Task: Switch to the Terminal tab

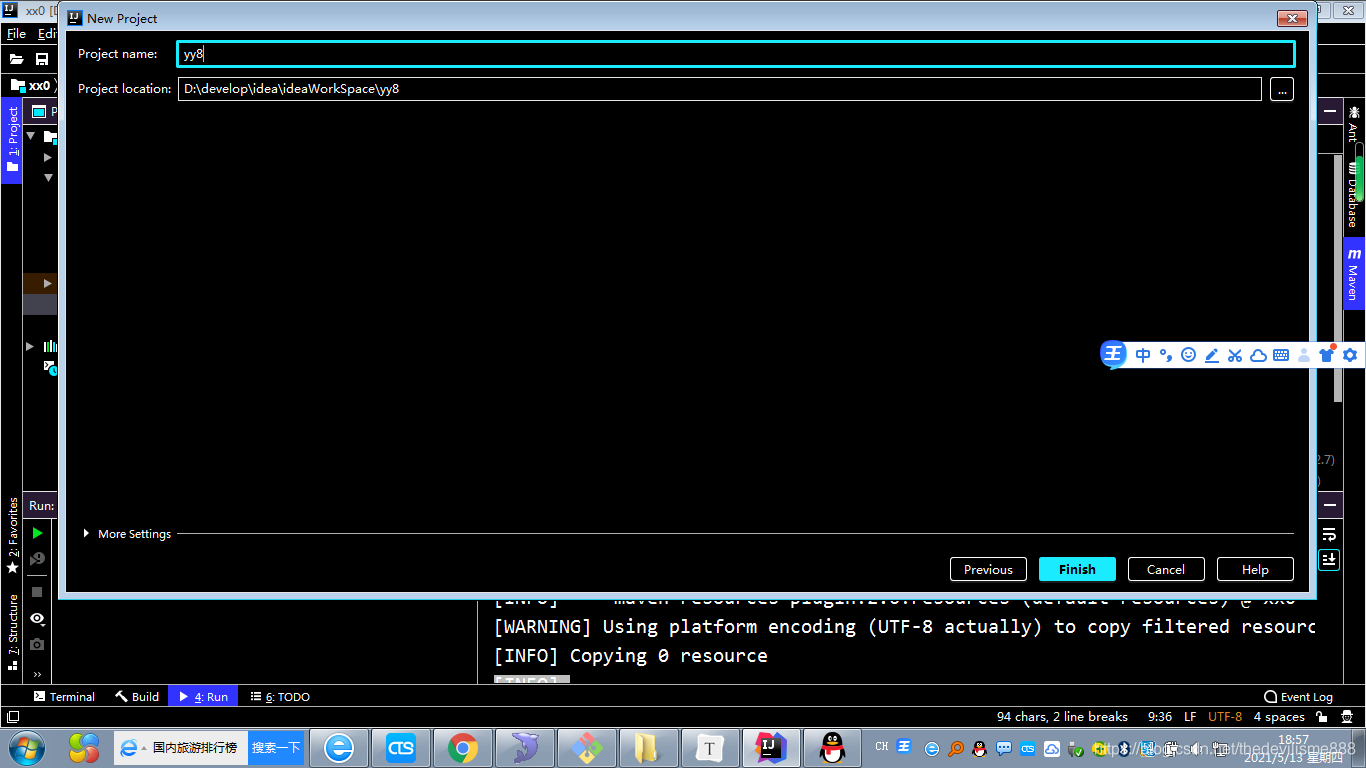Action: (64, 696)
